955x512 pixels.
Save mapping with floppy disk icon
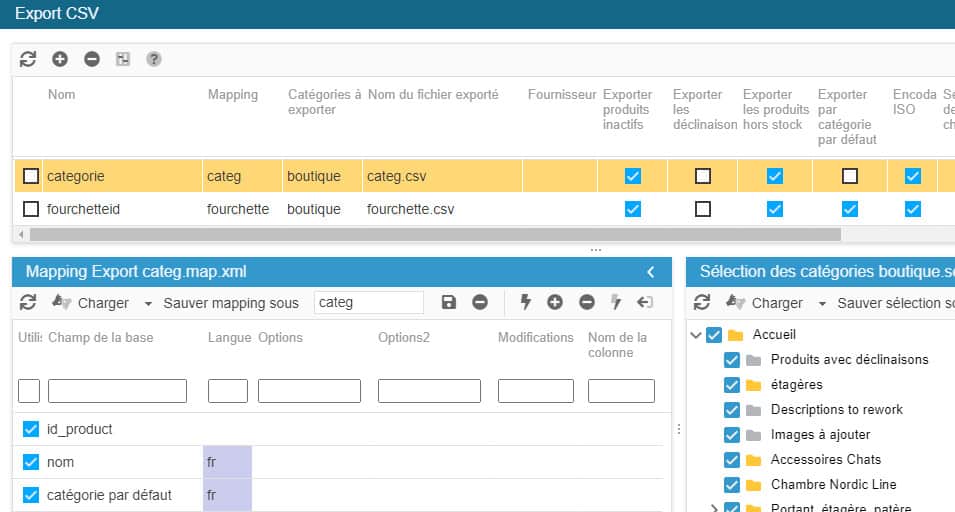(449, 302)
